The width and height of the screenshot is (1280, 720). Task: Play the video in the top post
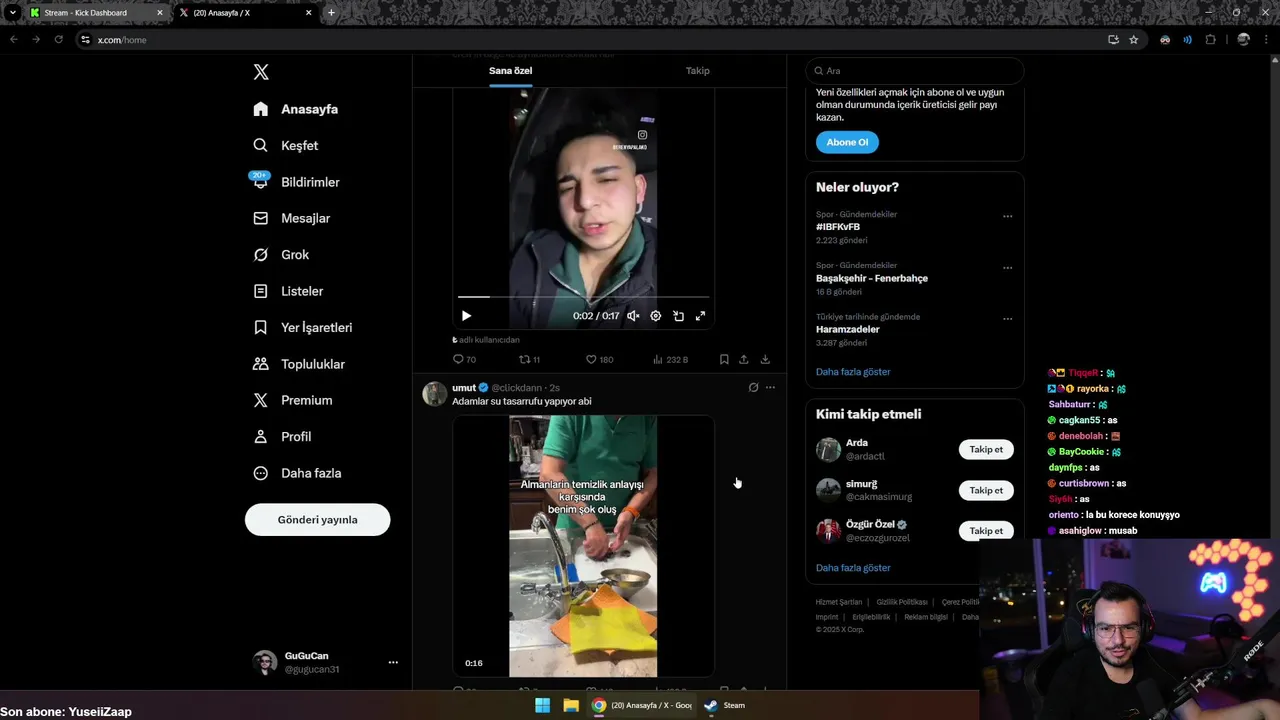466,316
